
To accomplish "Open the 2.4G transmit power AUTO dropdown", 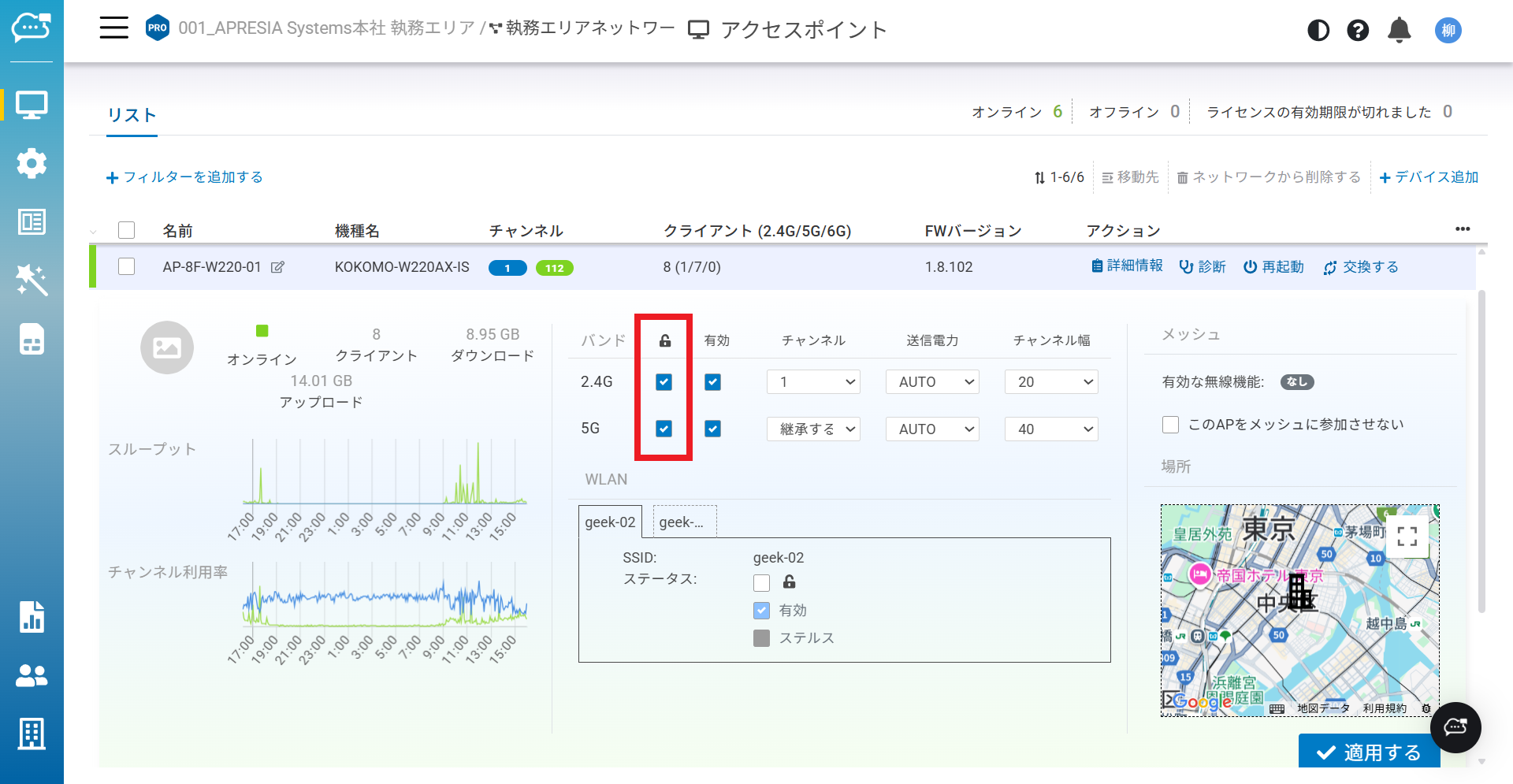I will point(932,382).
